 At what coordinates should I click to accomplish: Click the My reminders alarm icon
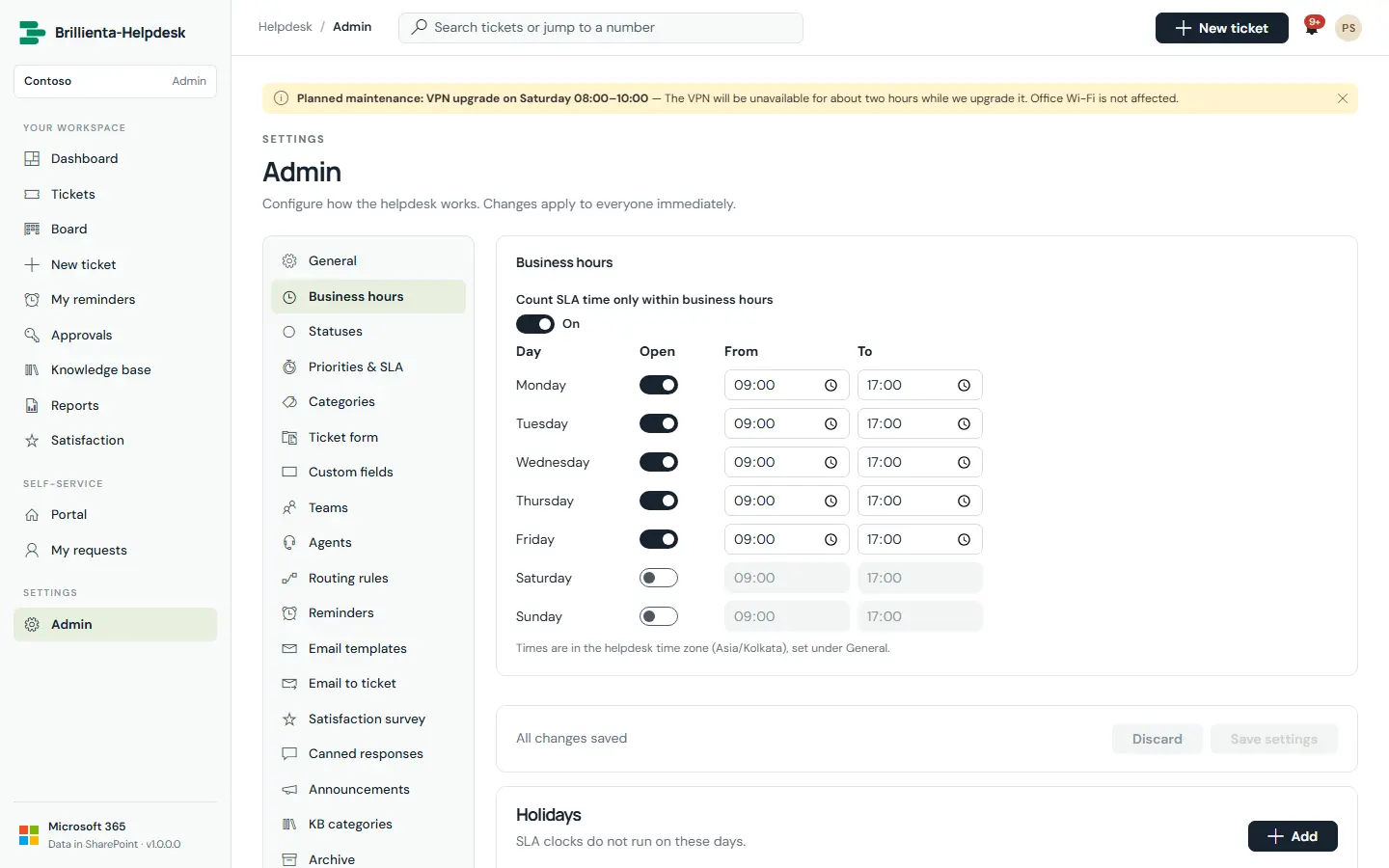pos(32,299)
